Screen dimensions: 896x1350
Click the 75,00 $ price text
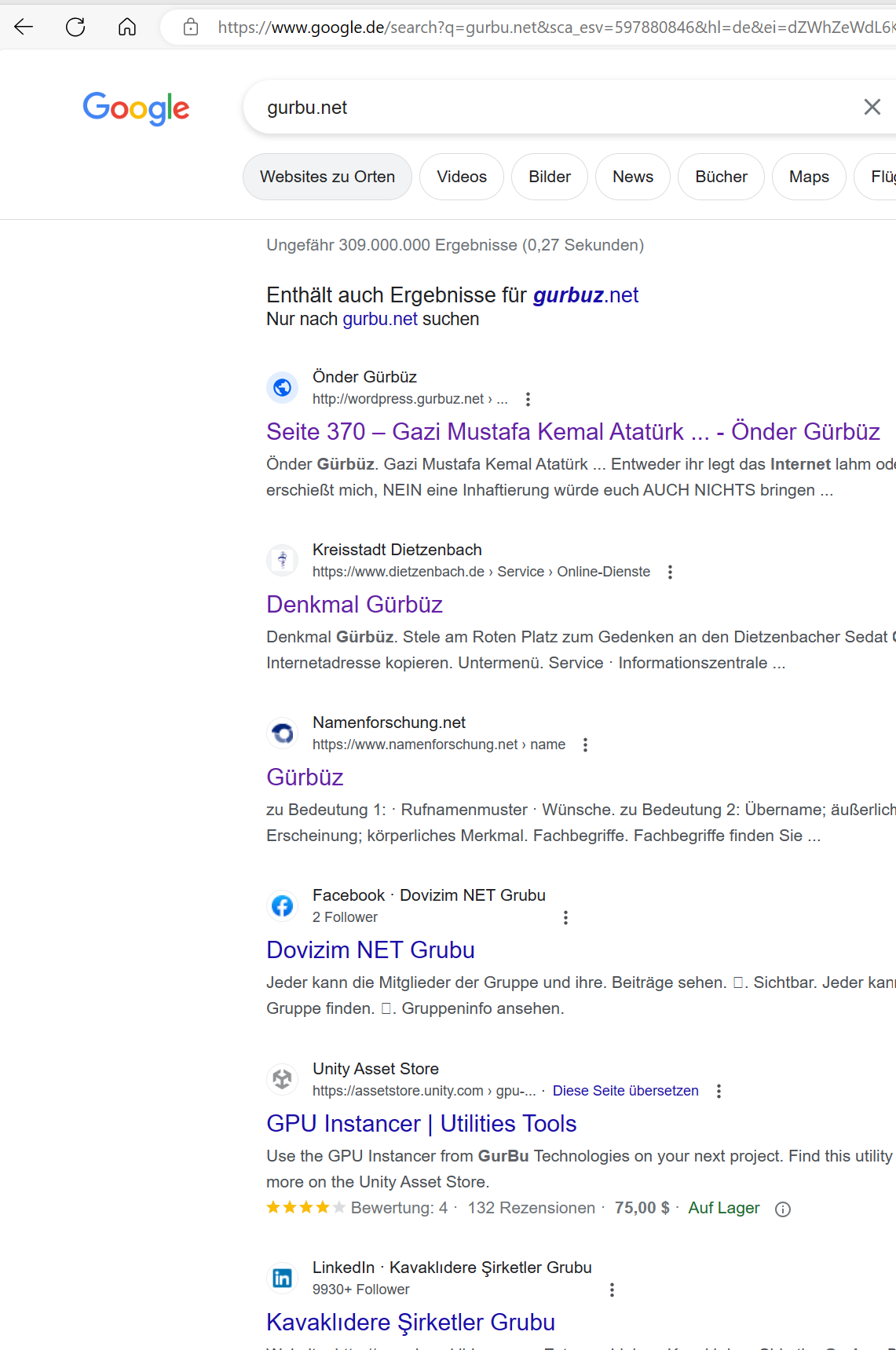pyautogui.click(x=642, y=1208)
